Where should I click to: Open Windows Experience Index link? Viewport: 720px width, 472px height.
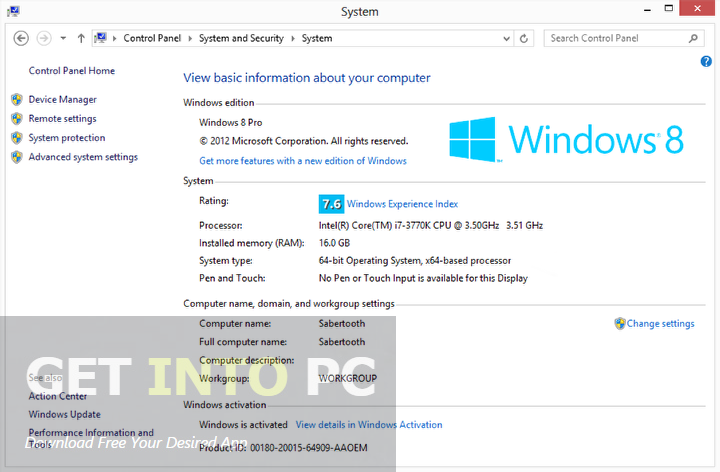(x=402, y=204)
